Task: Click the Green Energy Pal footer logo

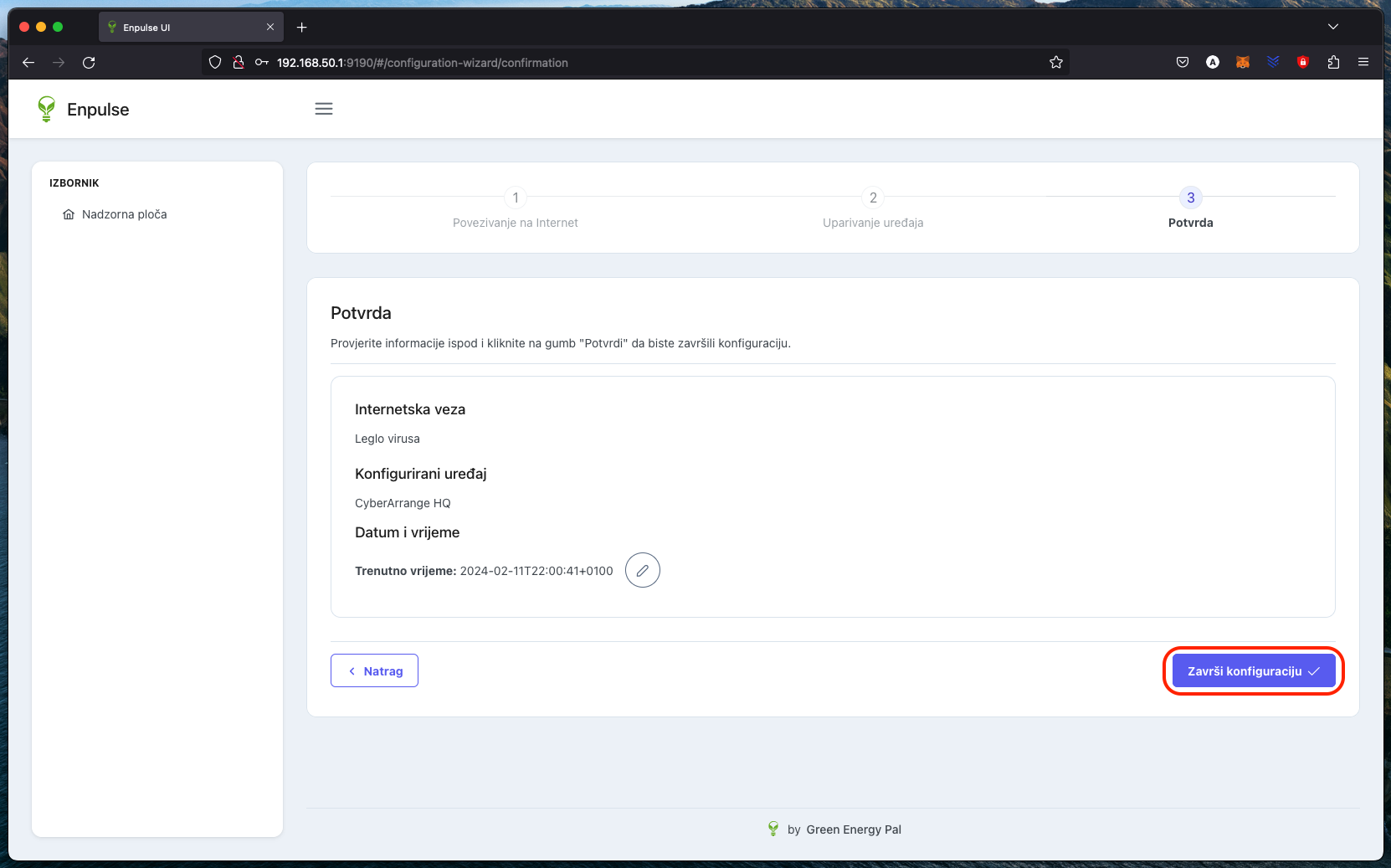Action: [x=772, y=829]
